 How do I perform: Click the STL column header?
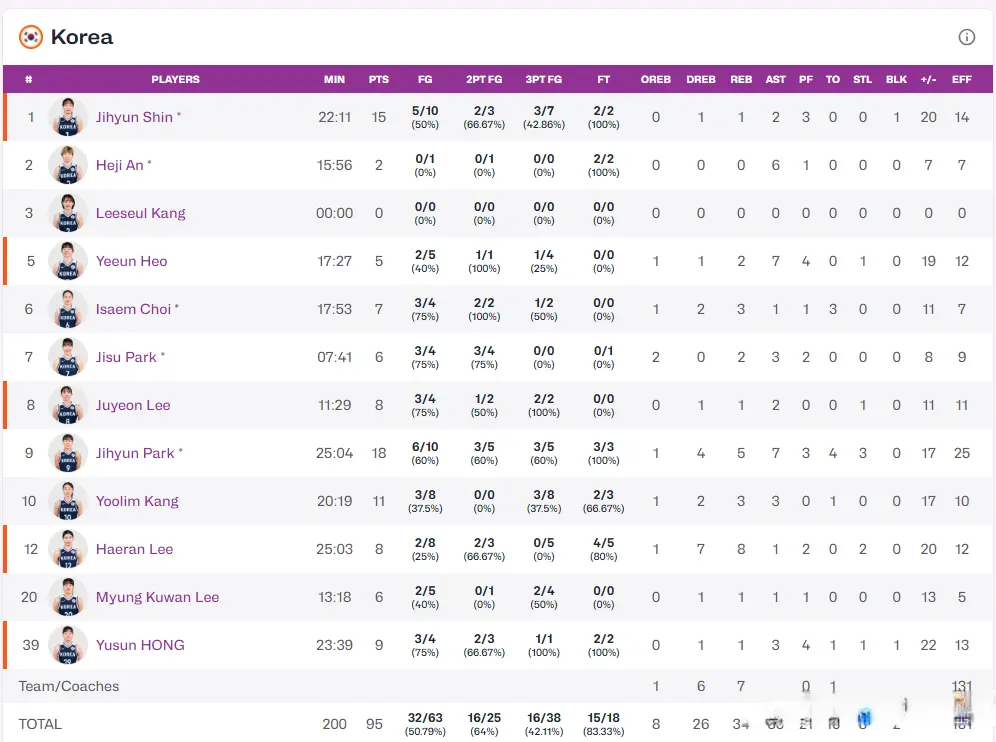(863, 79)
